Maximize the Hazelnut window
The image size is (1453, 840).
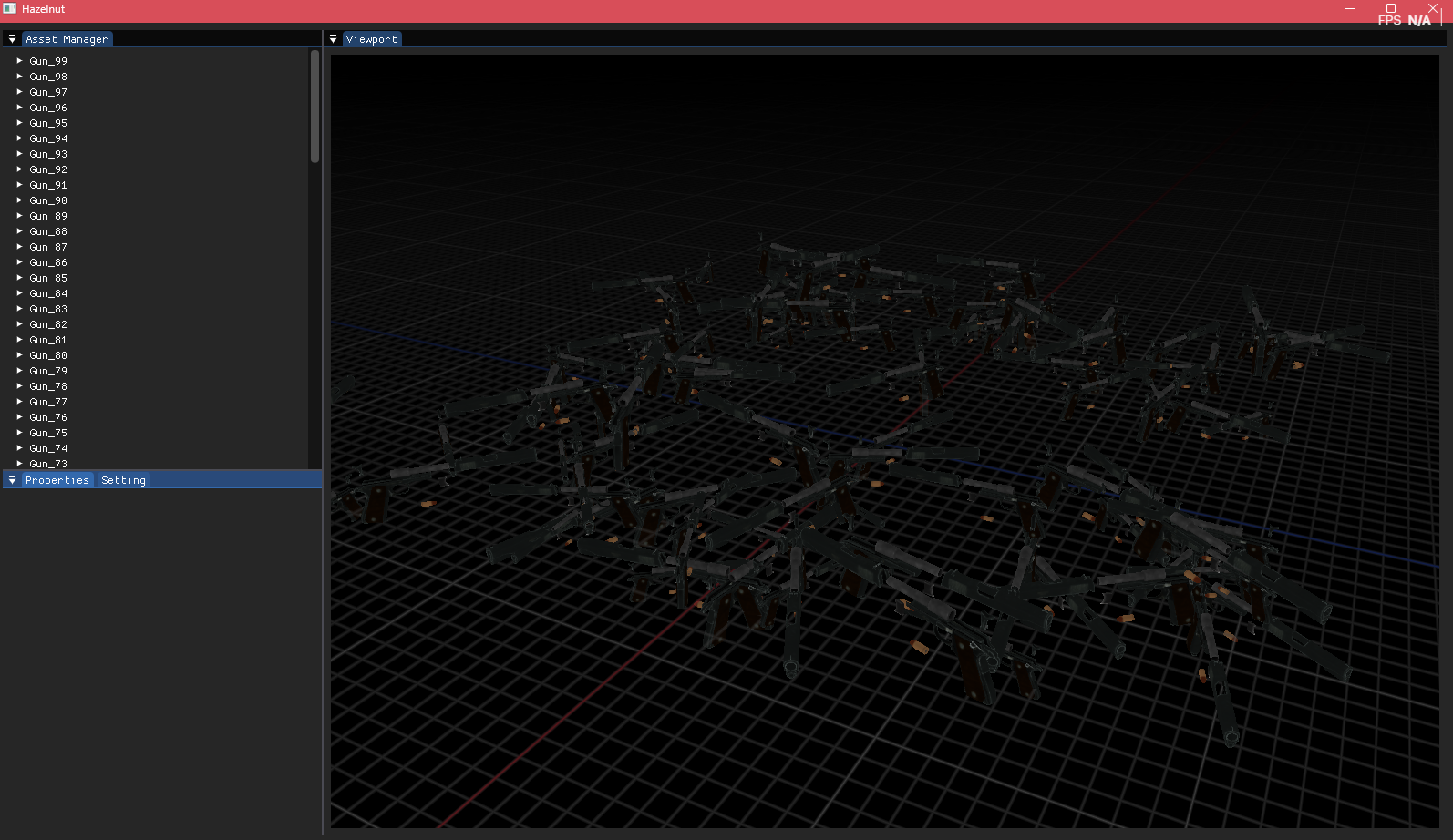(x=1391, y=8)
